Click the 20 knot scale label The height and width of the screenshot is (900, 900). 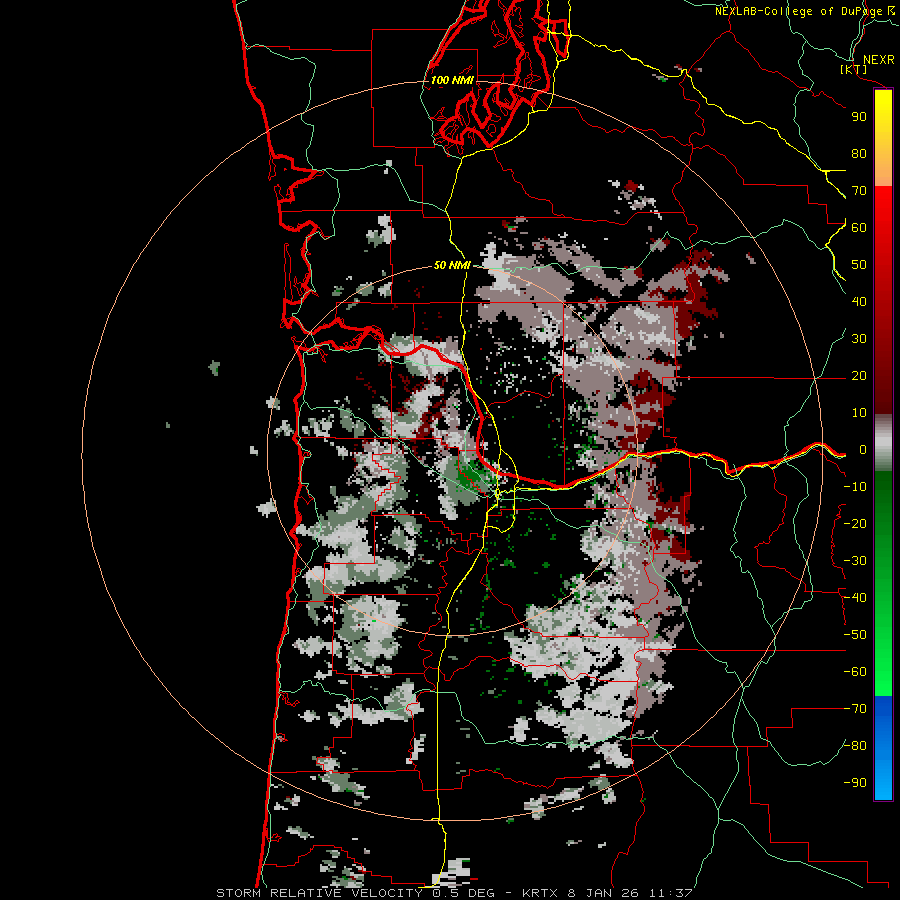[x=859, y=375]
